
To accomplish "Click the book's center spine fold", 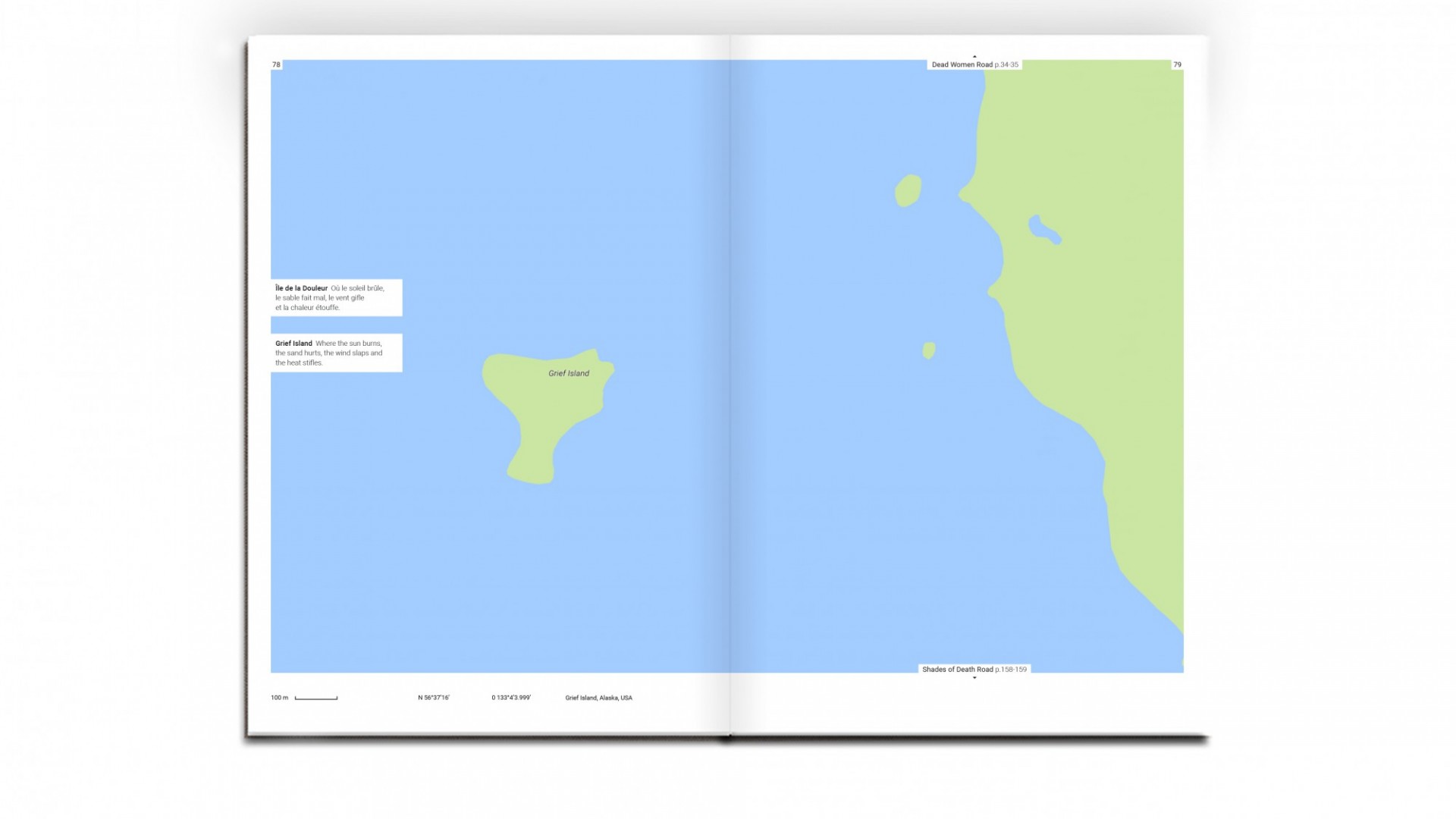I will point(730,379).
